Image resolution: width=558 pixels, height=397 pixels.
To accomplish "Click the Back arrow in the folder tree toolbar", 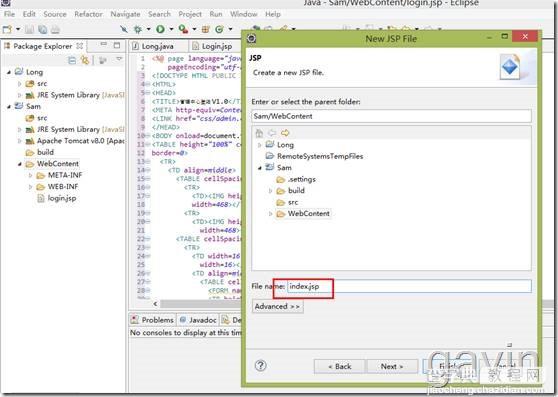I will point(272,133).
